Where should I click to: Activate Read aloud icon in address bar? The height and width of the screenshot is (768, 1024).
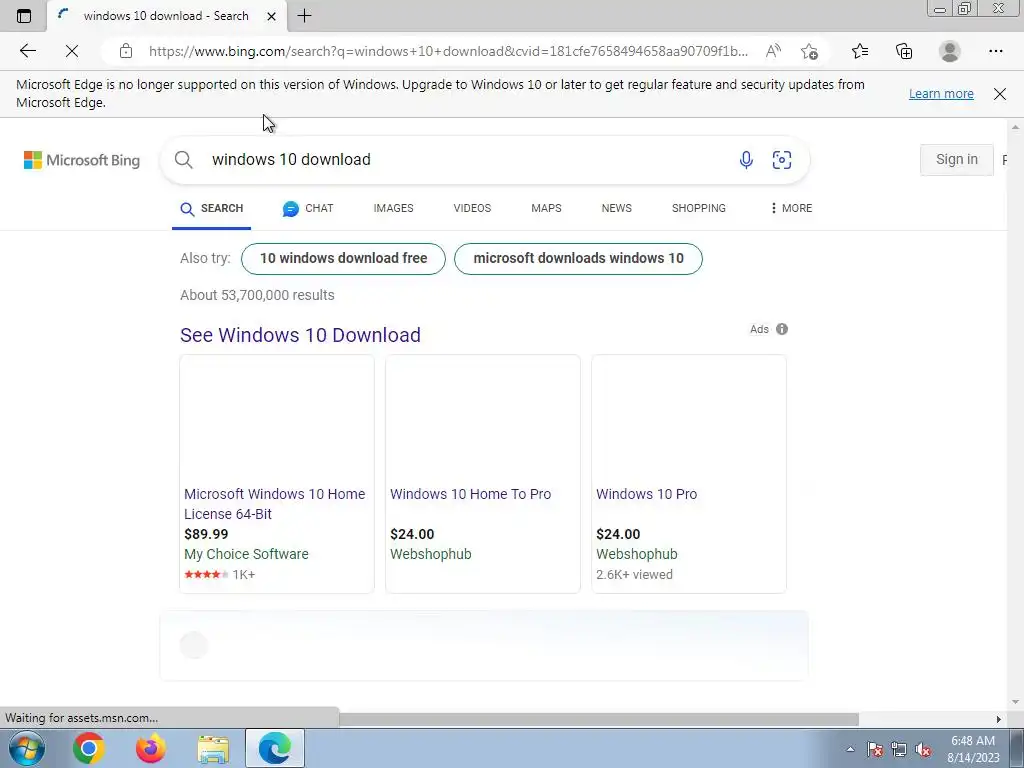773,51
